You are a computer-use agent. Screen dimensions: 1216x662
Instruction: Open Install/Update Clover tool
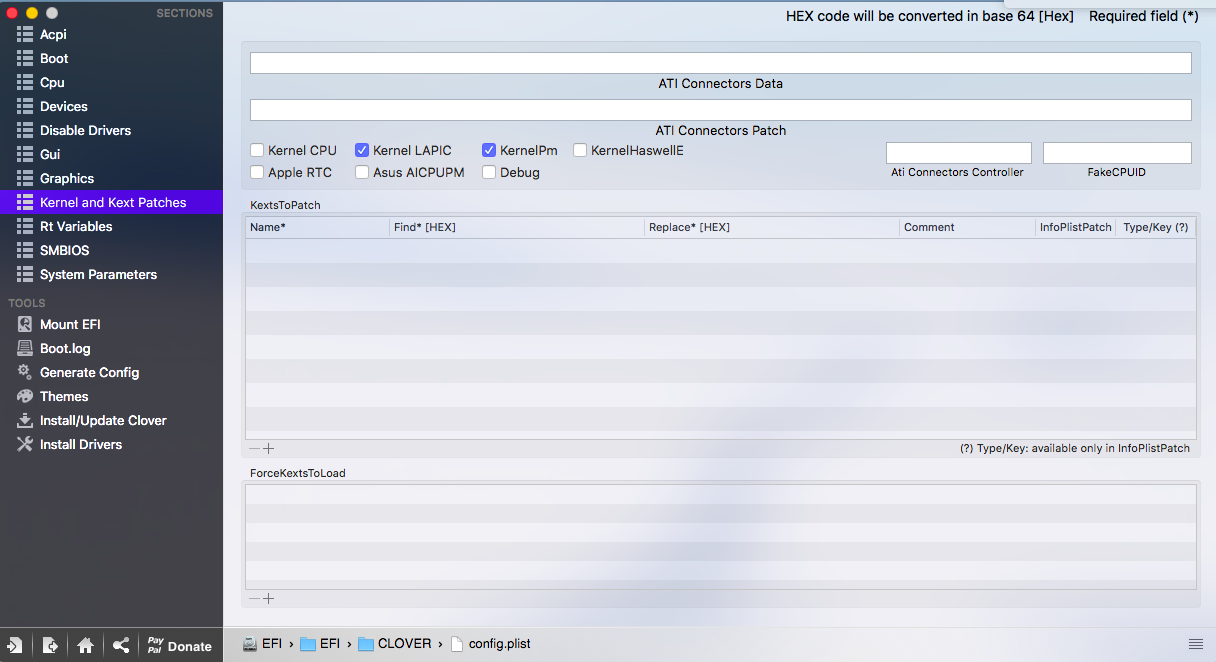pyautogui.click(x=111, y=420)
